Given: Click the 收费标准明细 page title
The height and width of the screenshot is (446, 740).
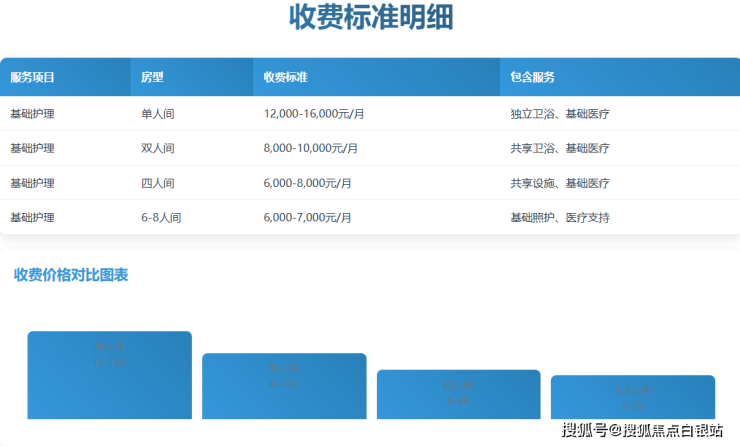Looking at the screenshot, I should (370, 18).
